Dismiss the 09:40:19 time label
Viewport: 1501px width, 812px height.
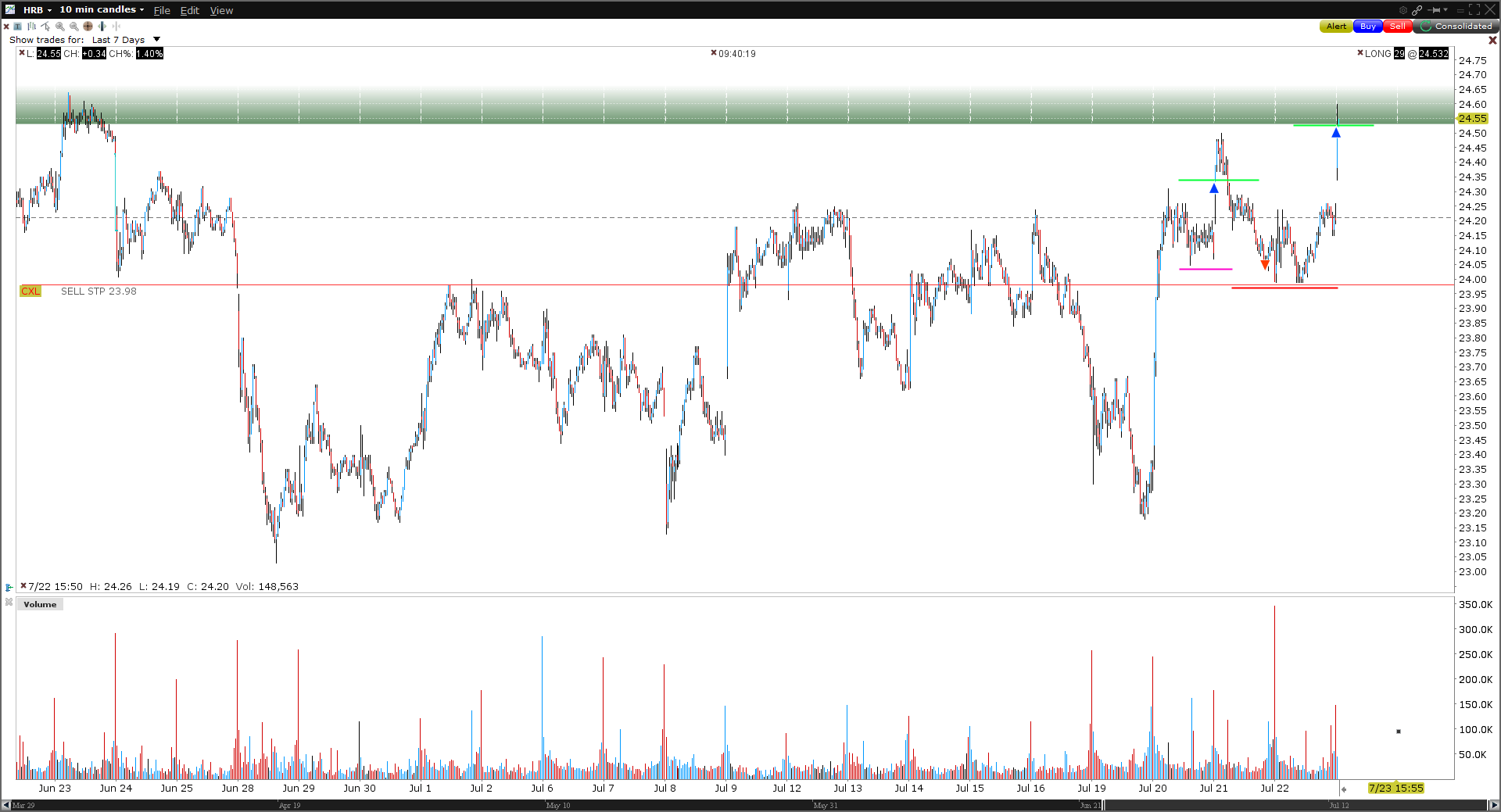[x=714, y=53]
